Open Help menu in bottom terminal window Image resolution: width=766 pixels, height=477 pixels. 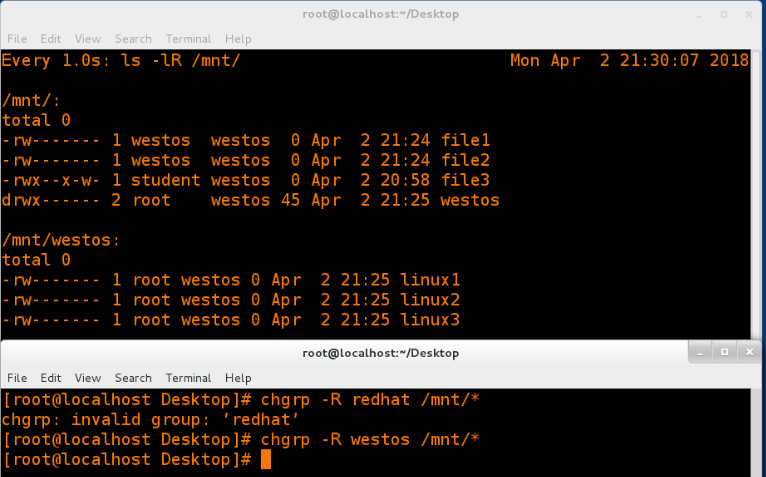[x=238, y=378]
